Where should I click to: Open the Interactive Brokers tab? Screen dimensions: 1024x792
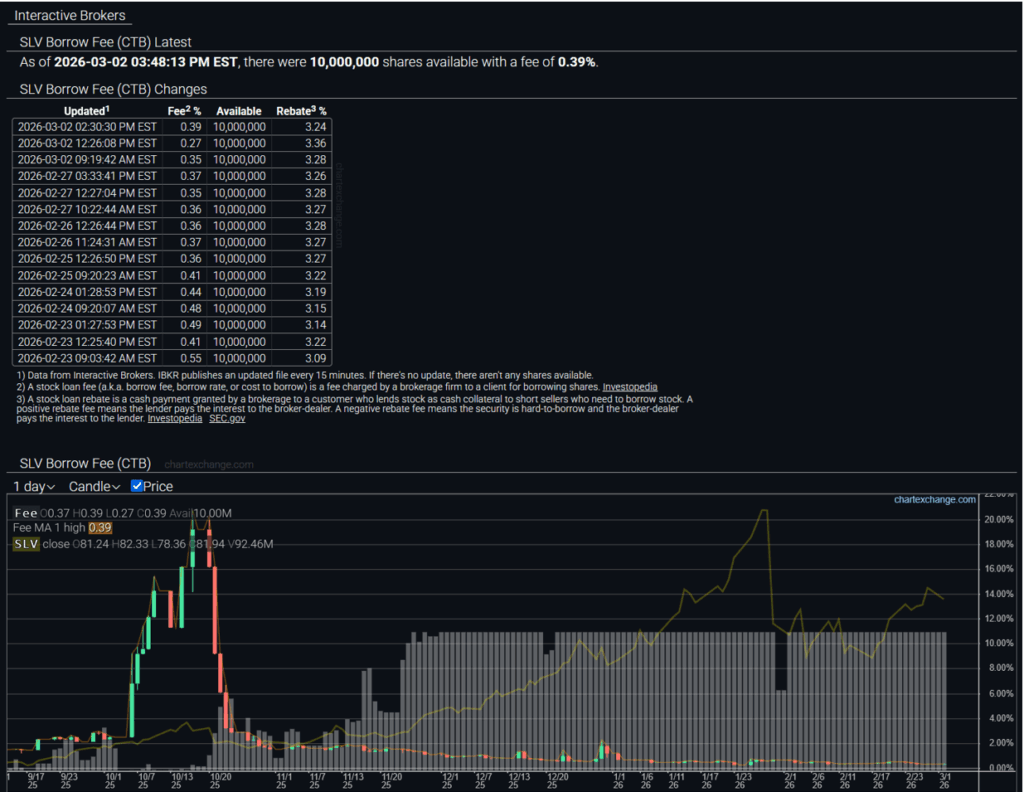coord(68,16)
